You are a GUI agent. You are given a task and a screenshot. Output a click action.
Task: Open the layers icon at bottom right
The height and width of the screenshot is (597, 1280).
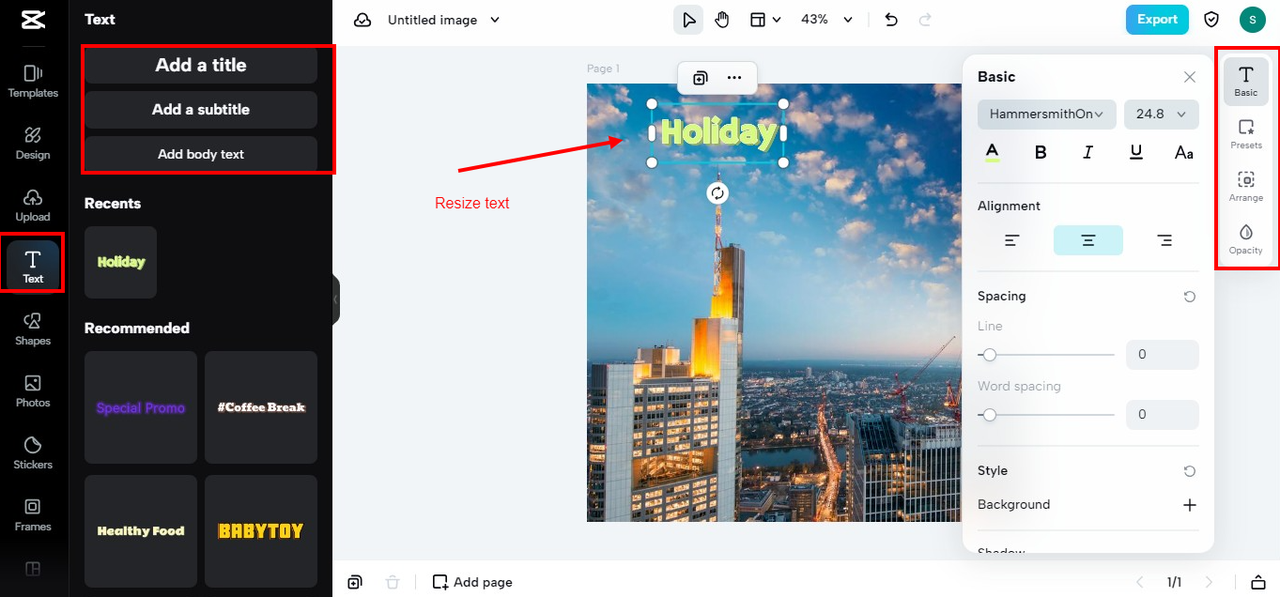click(1258, 582)
